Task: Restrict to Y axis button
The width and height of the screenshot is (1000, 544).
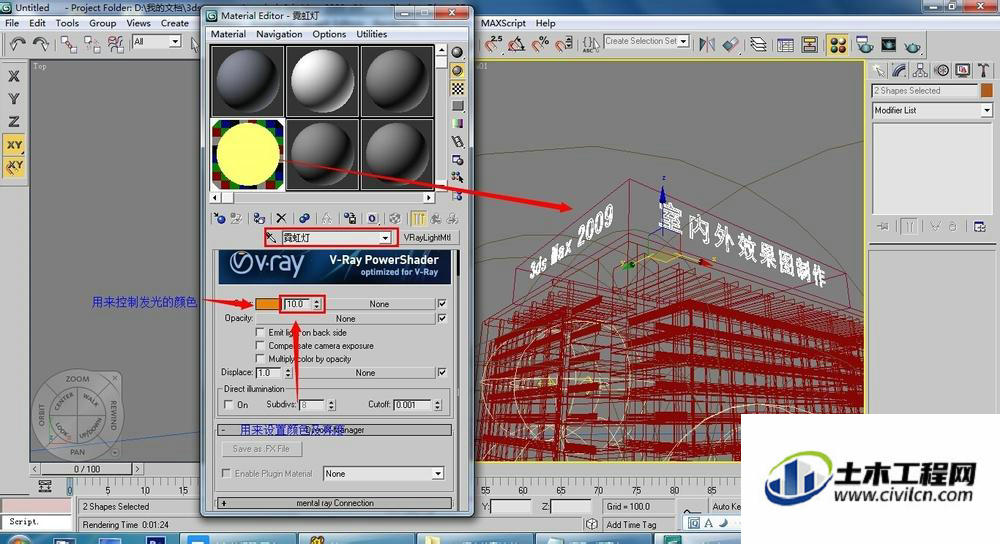Action: point(13,99)
